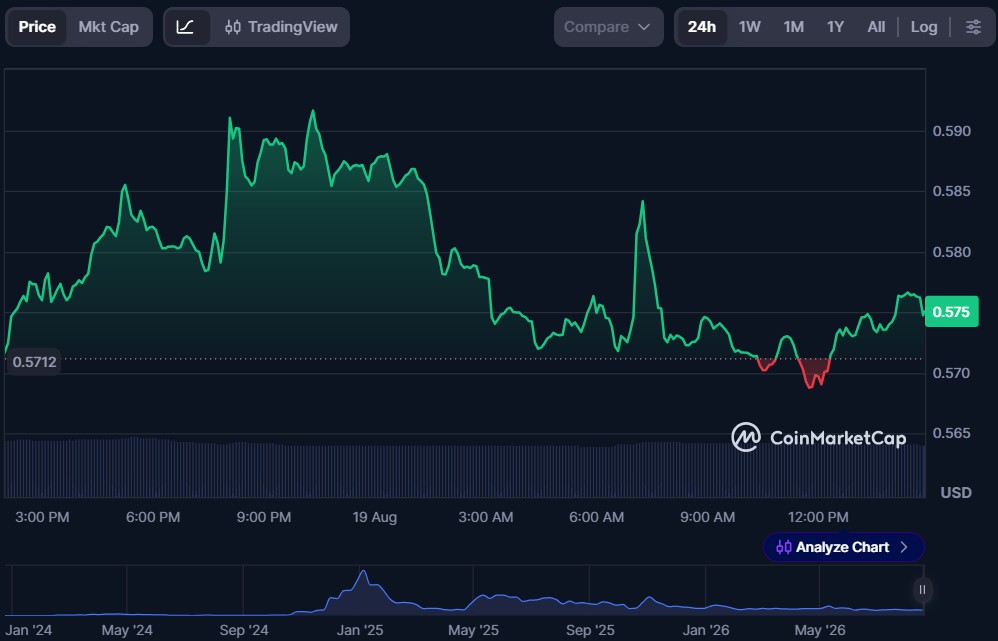The height and width of the screenshot is (641, 998).
Task: Click the 0.575 current price label
Action: pos(951,312)
